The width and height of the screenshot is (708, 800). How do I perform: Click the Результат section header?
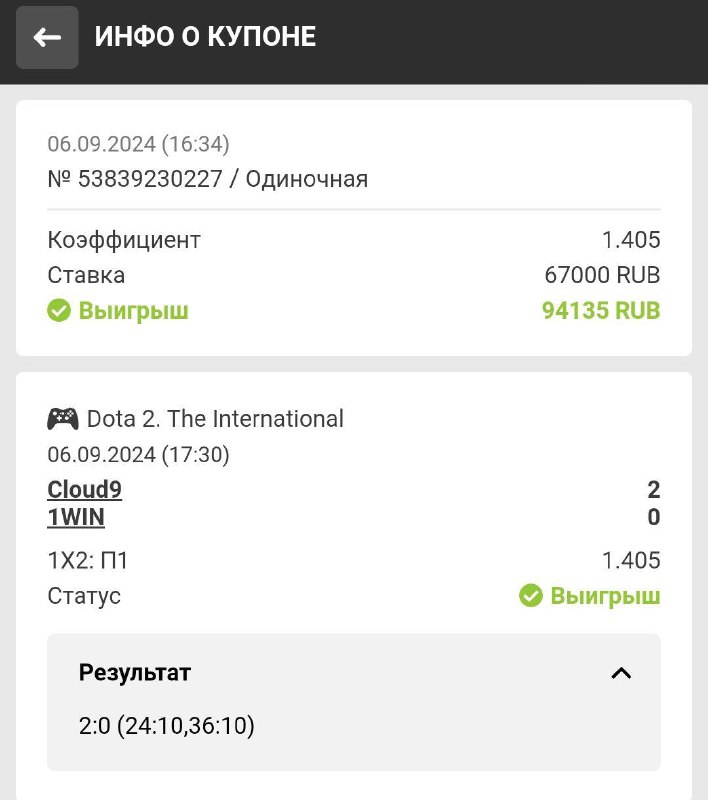click(135, 673)
